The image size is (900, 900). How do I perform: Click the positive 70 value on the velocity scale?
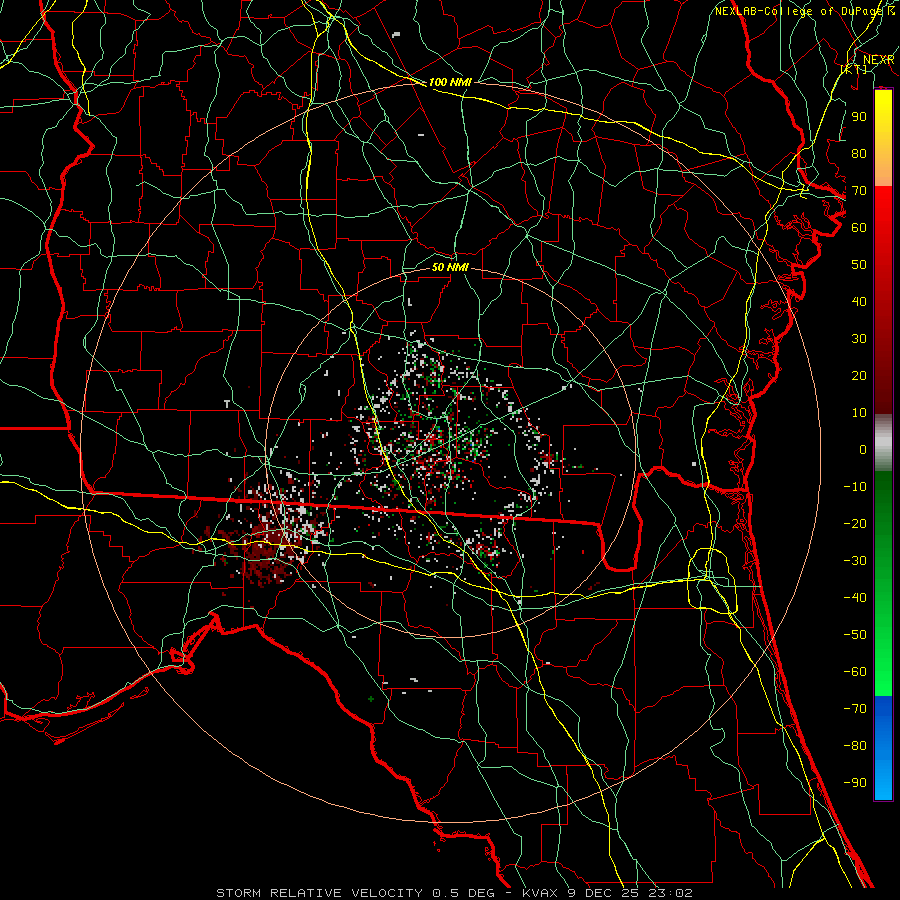[859, 191]
